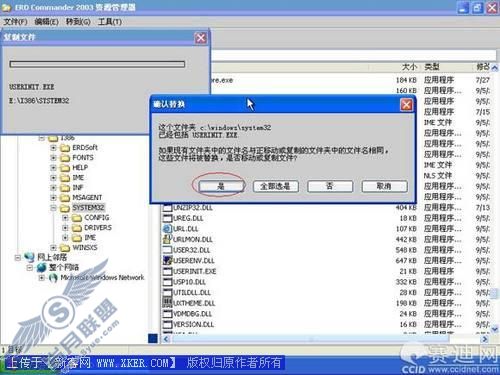The height and width of the screenshot is (375, 500).
Task: Select the SYSTEM32 folder icon
Action: coord(65,208)
